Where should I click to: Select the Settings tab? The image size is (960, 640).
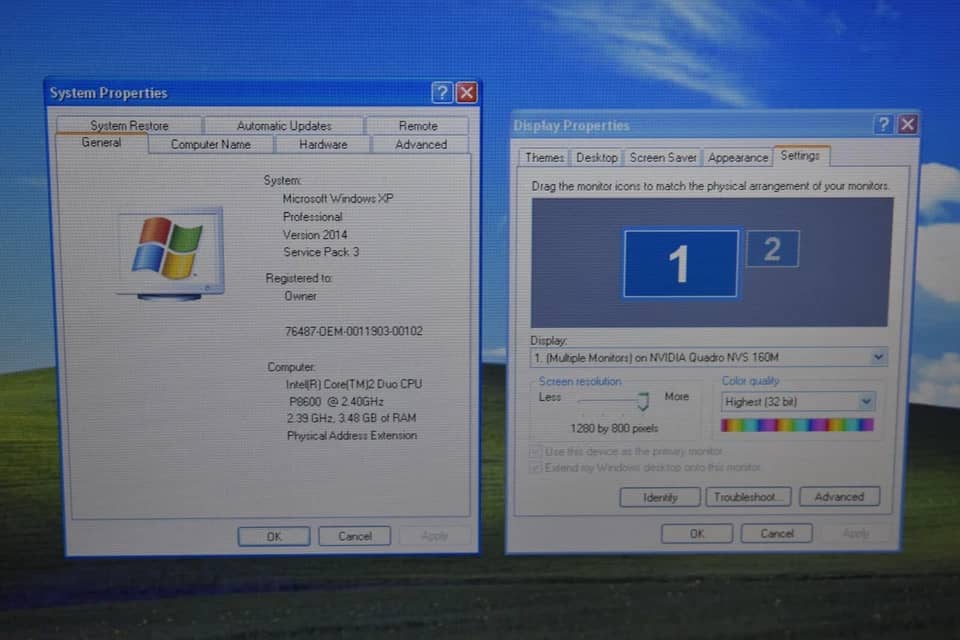[x=800, y=156]
